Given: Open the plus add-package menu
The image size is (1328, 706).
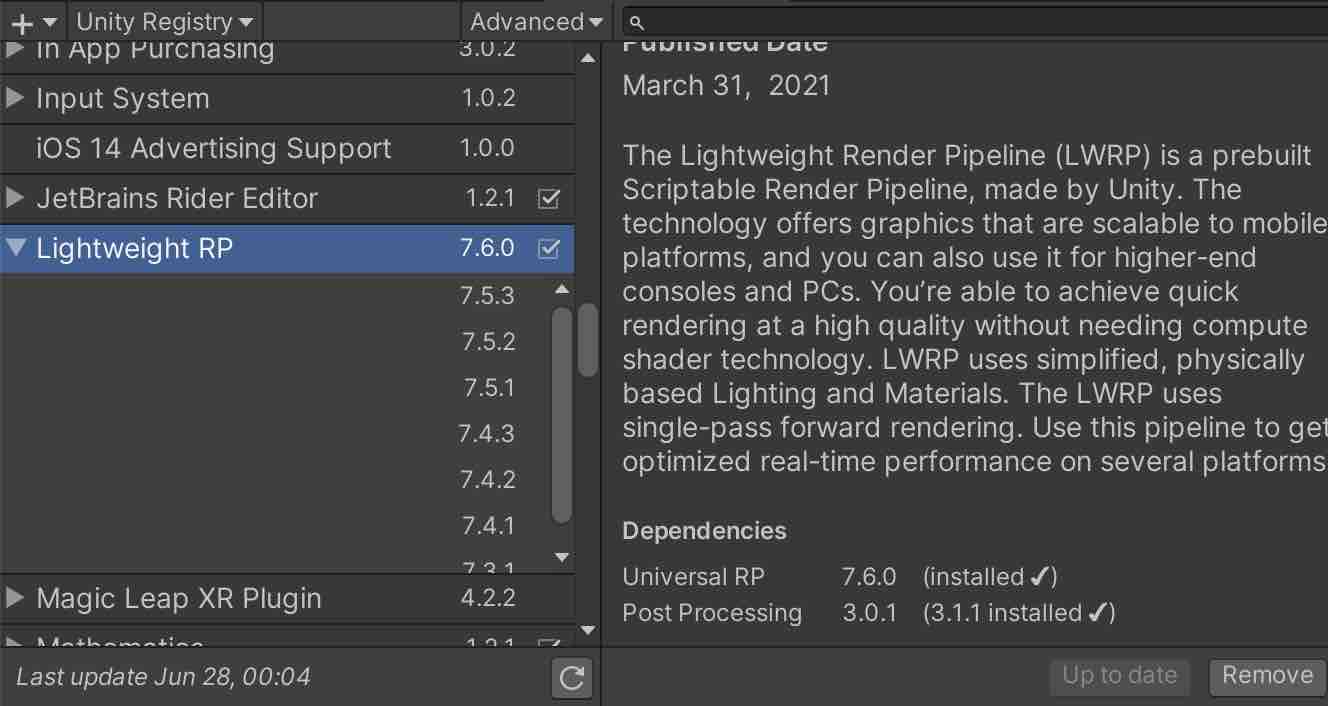Looking at the screenshot, I should pos(33,21).
